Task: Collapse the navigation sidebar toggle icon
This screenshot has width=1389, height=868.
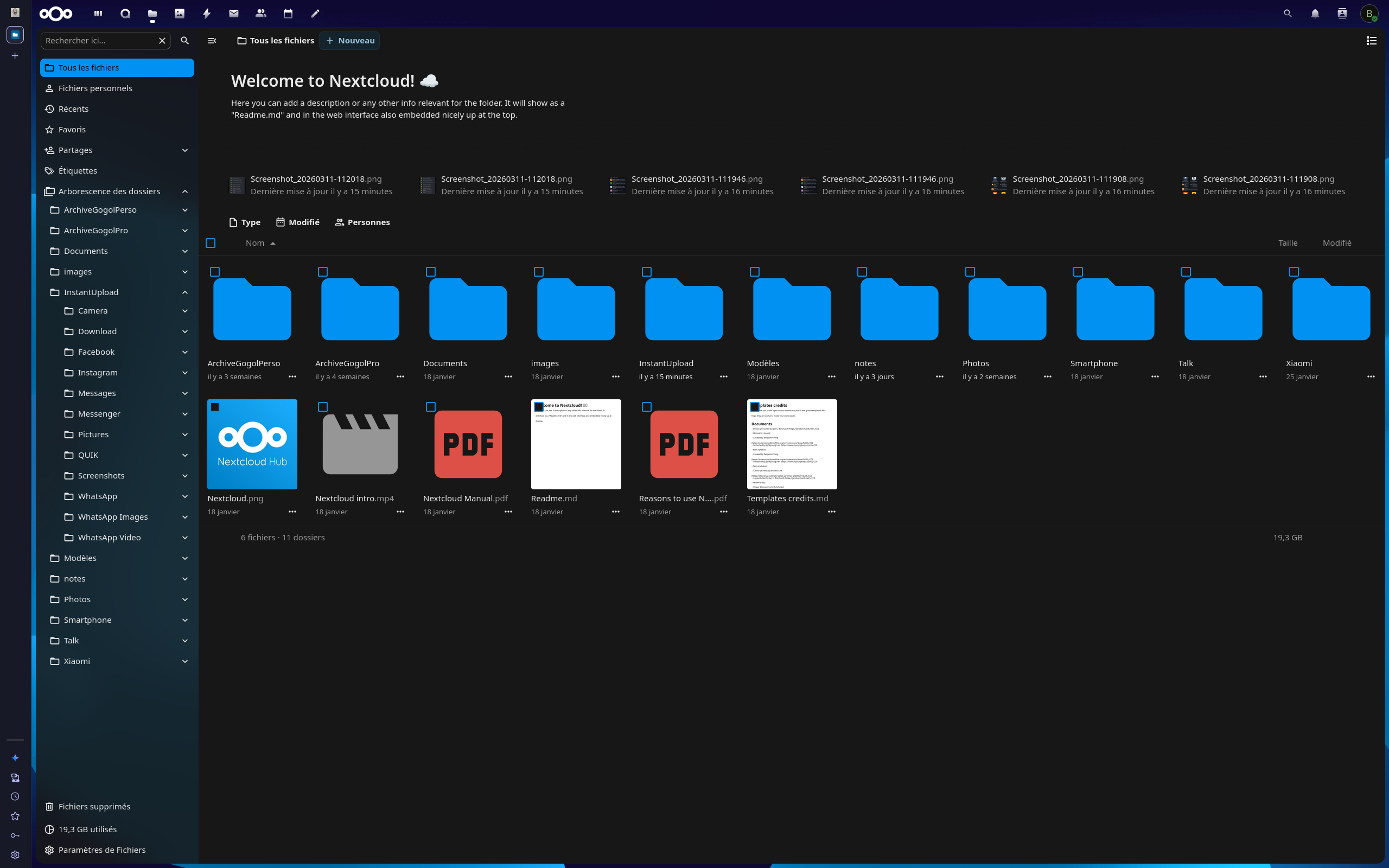Action: [x=212, y=41]
